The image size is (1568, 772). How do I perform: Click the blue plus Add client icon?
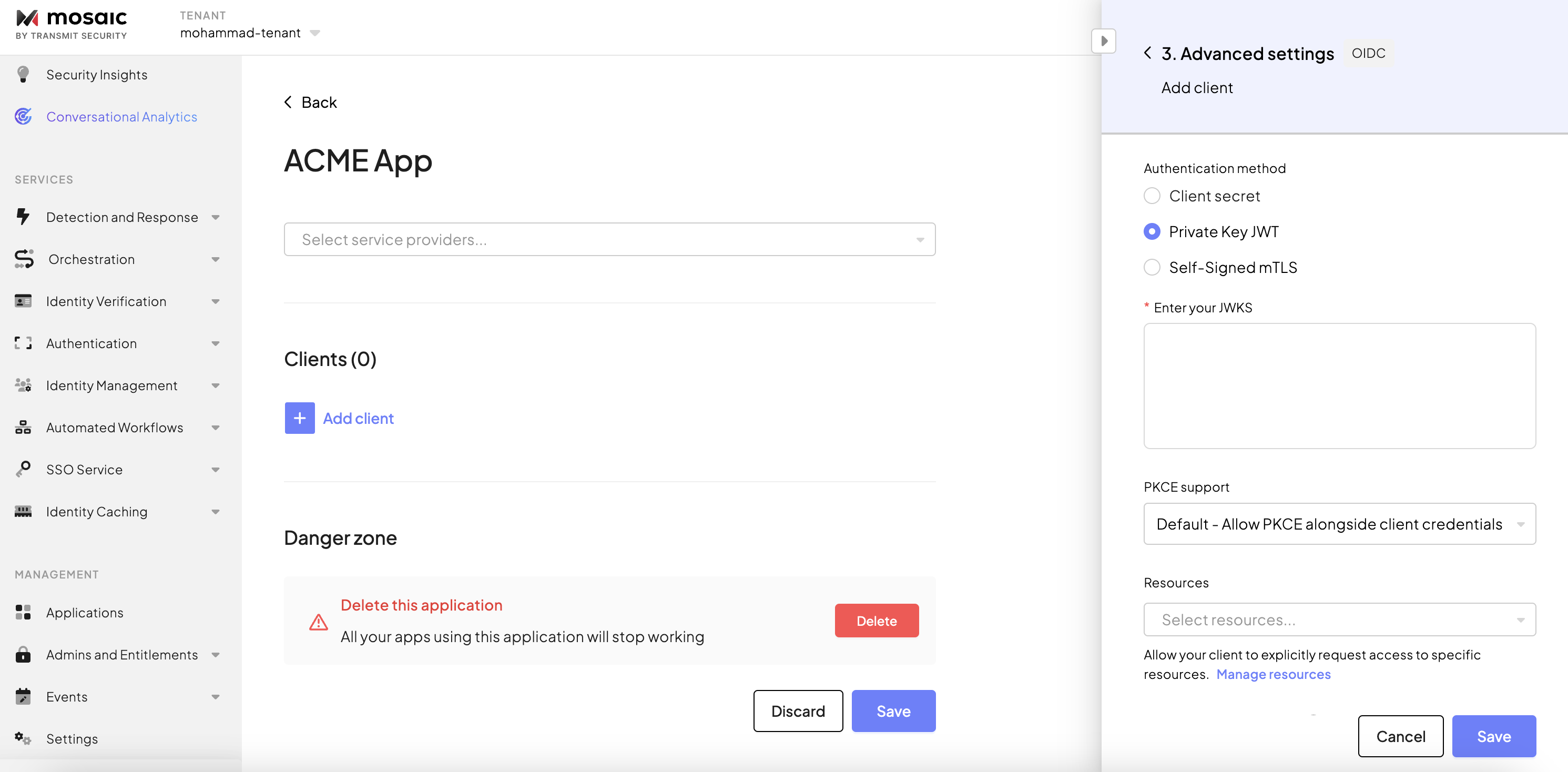tap(300, 418)
